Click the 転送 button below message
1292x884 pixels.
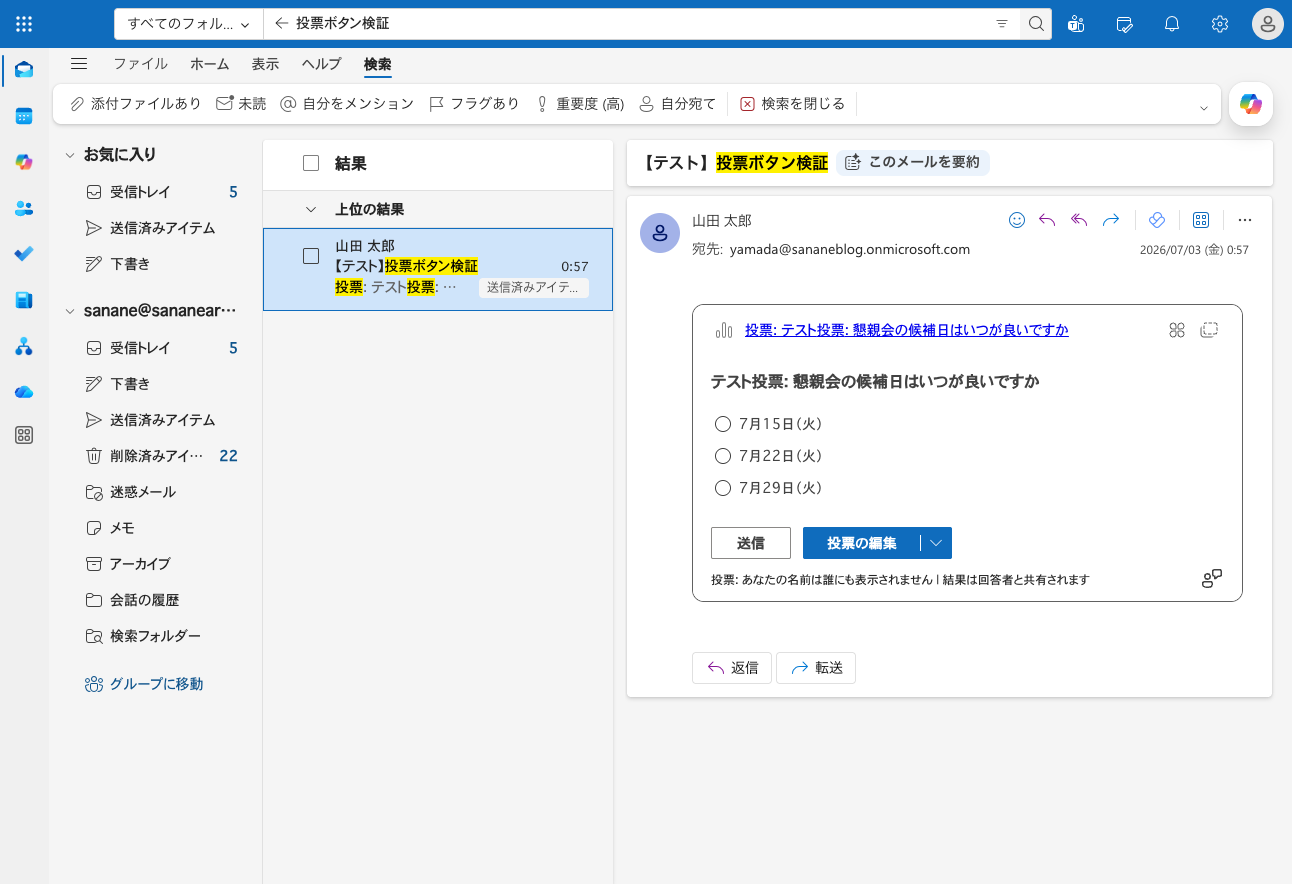[816, 668]
